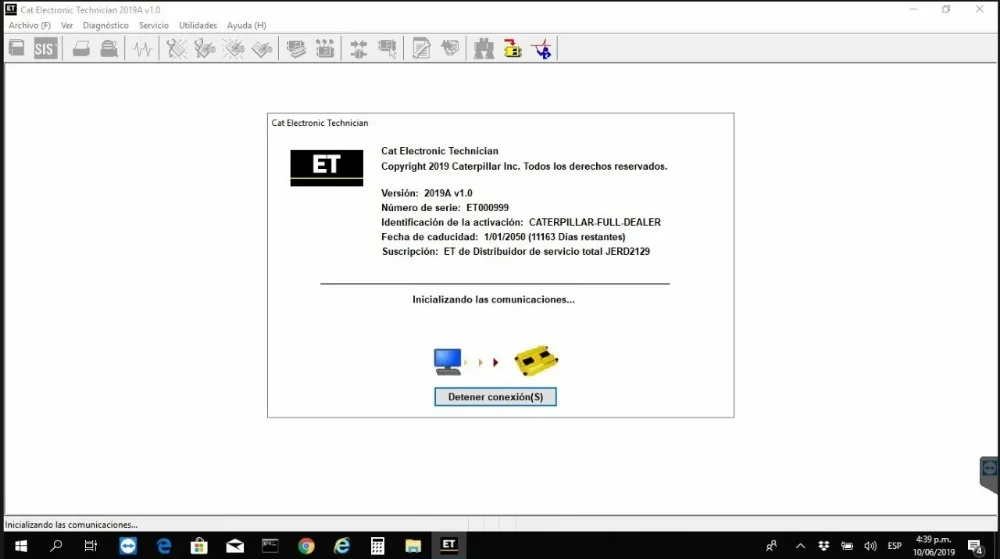Viewport: 1000px width, 559px height.
Task: Click the red and blue icon
Action: coord(542,48)
